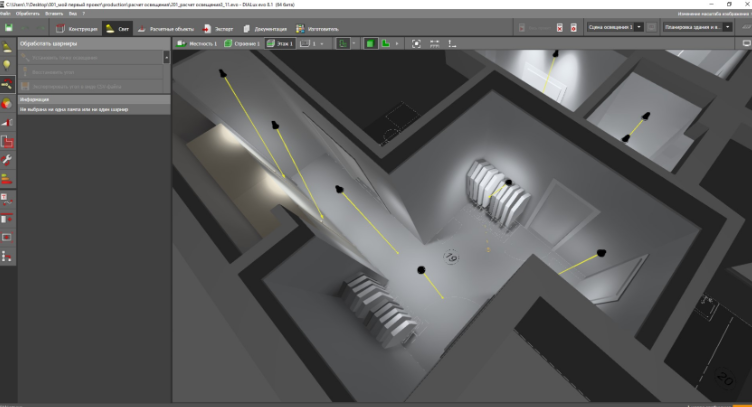This screenshot has width=752, height=407.
Task: Open the Расчетные объекты mode tab
Action: point(165,29)
